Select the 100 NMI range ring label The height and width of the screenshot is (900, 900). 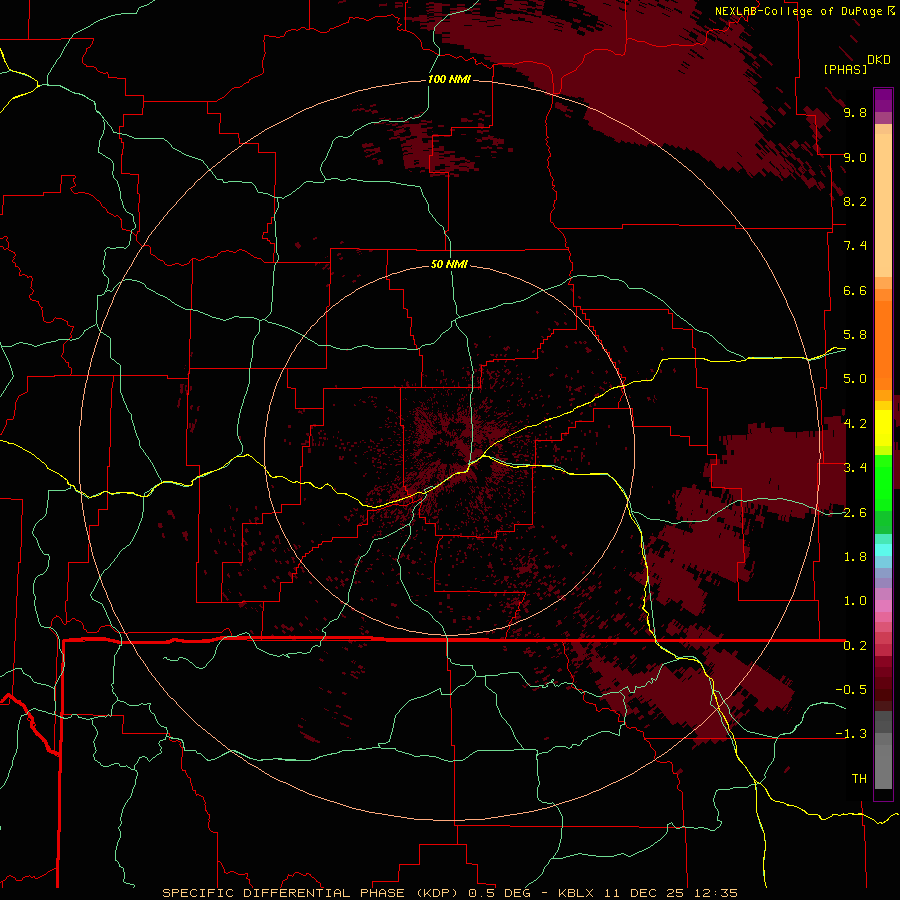coord(449,79)
